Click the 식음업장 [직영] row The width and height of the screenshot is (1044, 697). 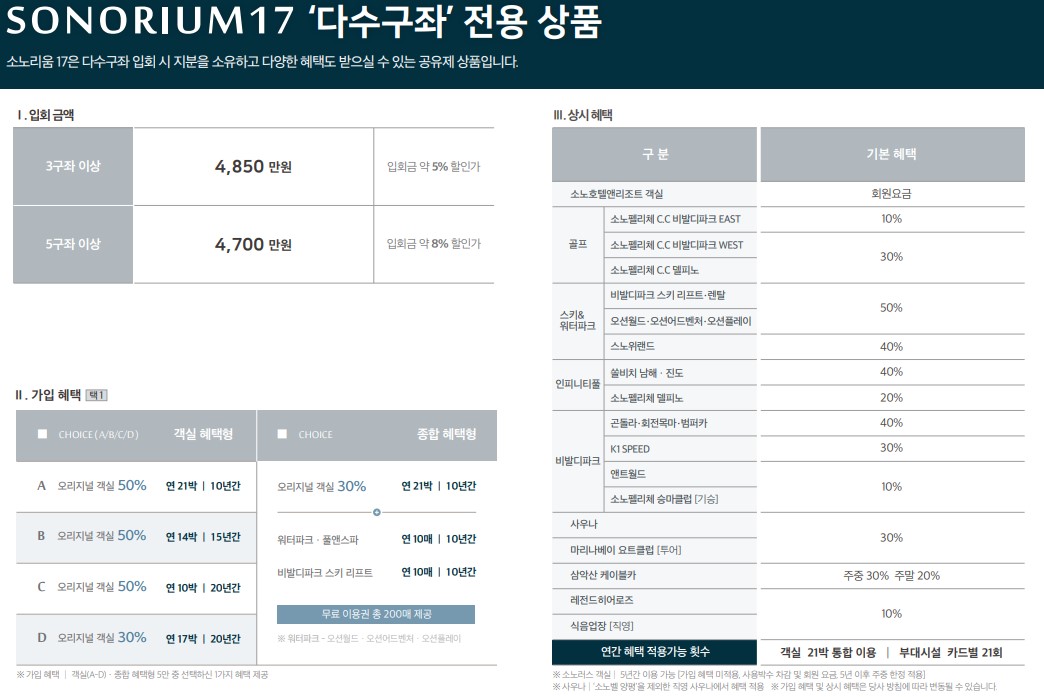point(654,626)
